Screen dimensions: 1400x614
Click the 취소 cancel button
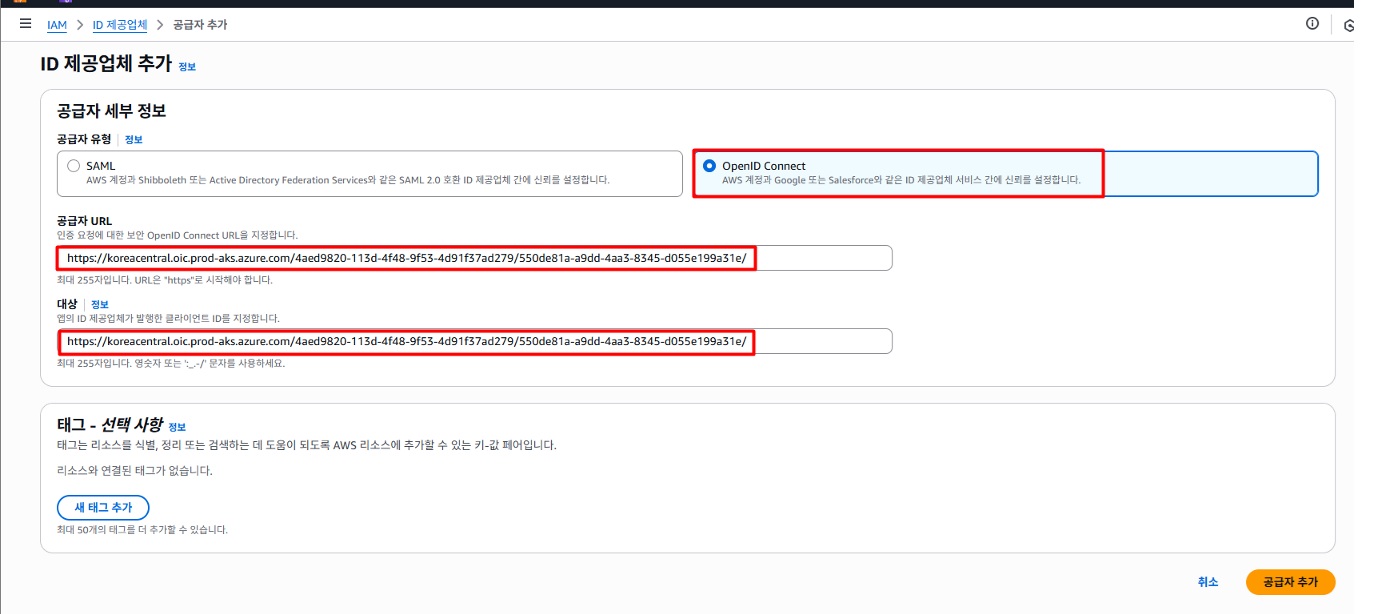[x=1208, y=582]
